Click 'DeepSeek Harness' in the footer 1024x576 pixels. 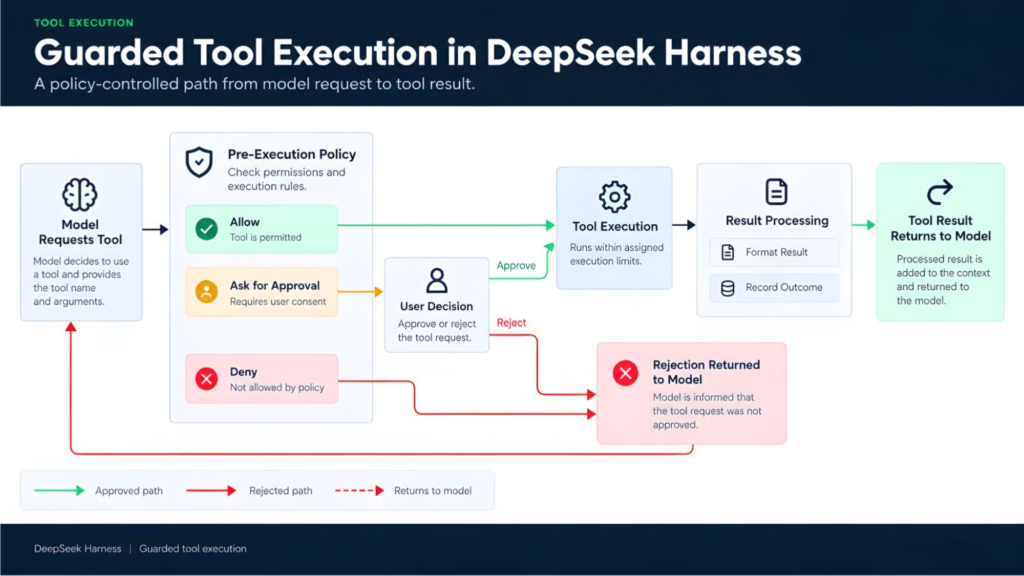point(78,549)
